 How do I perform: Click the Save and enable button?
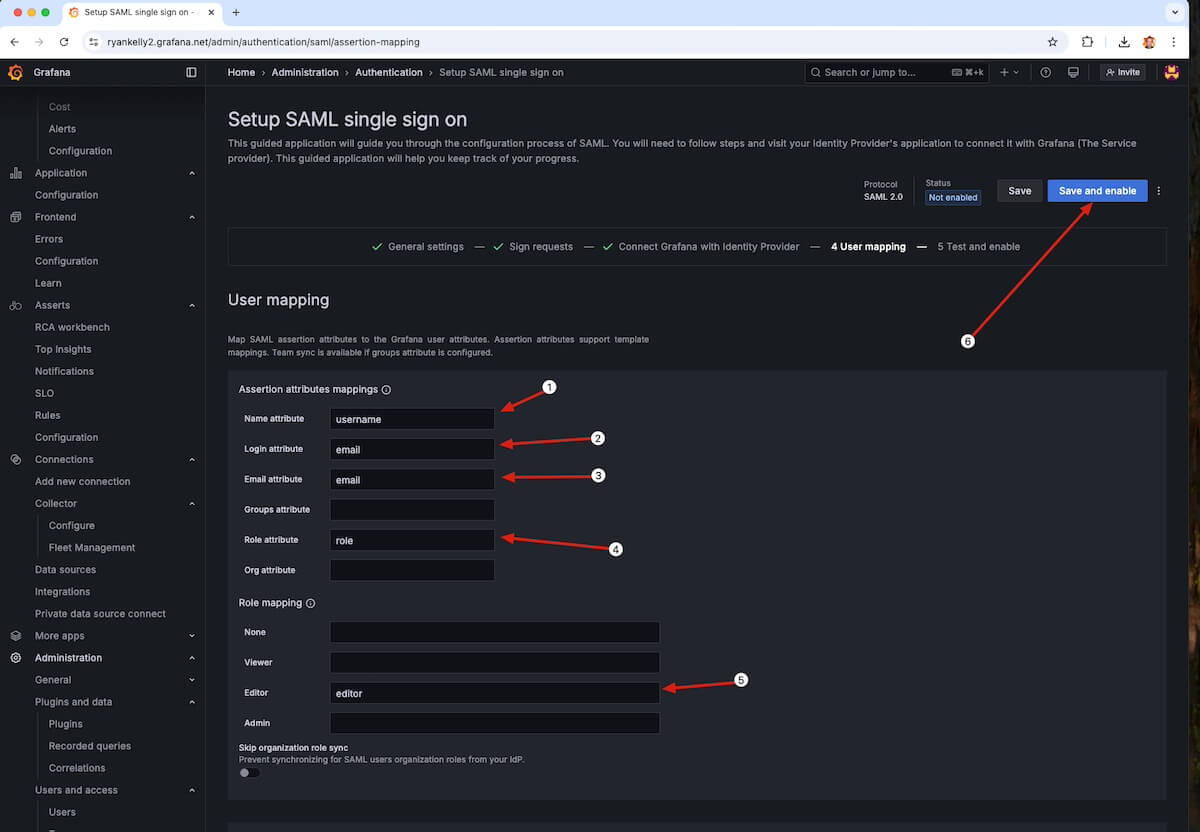tap(1097, 191)
